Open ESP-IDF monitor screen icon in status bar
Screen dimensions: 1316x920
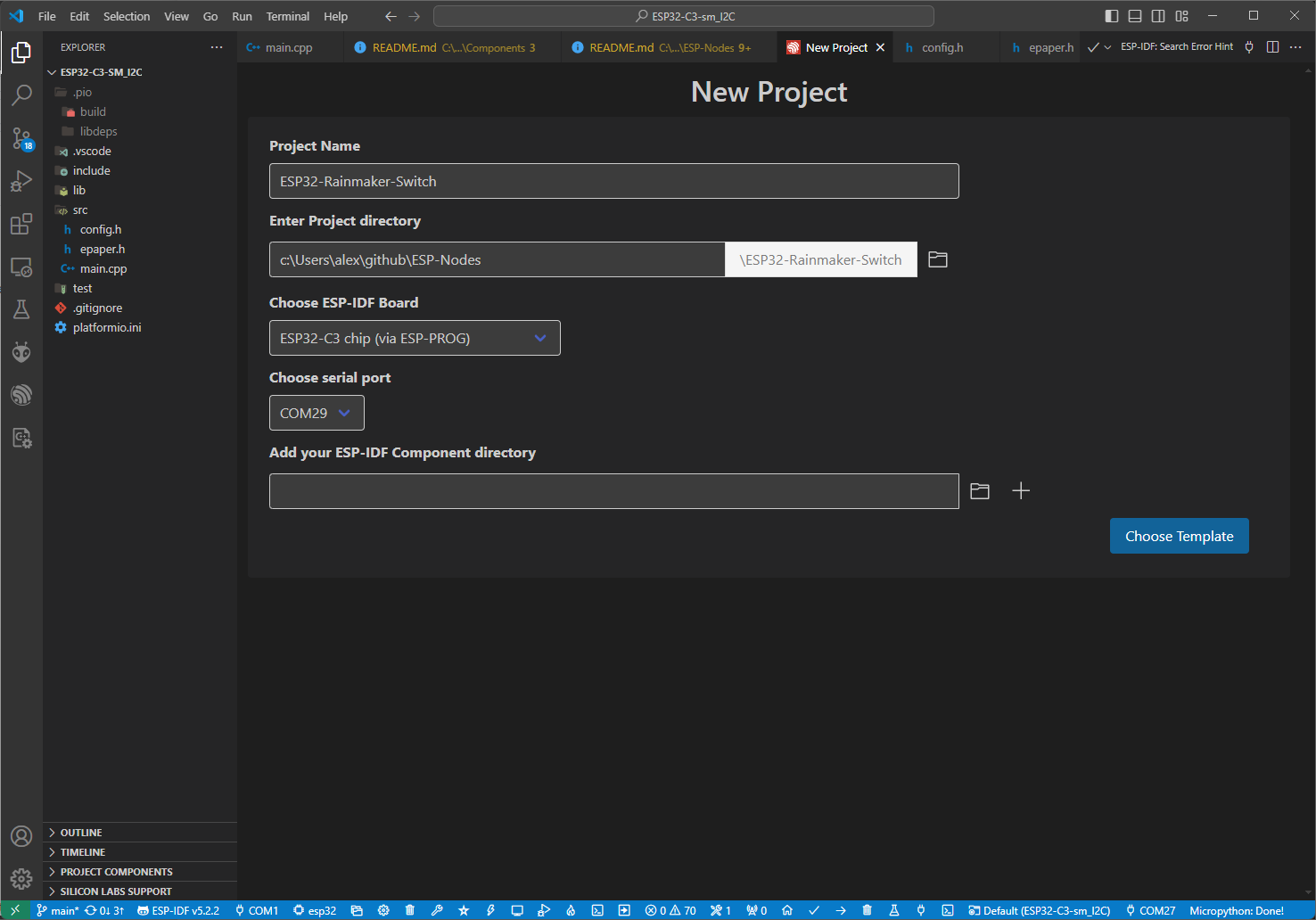pos(517,910)
